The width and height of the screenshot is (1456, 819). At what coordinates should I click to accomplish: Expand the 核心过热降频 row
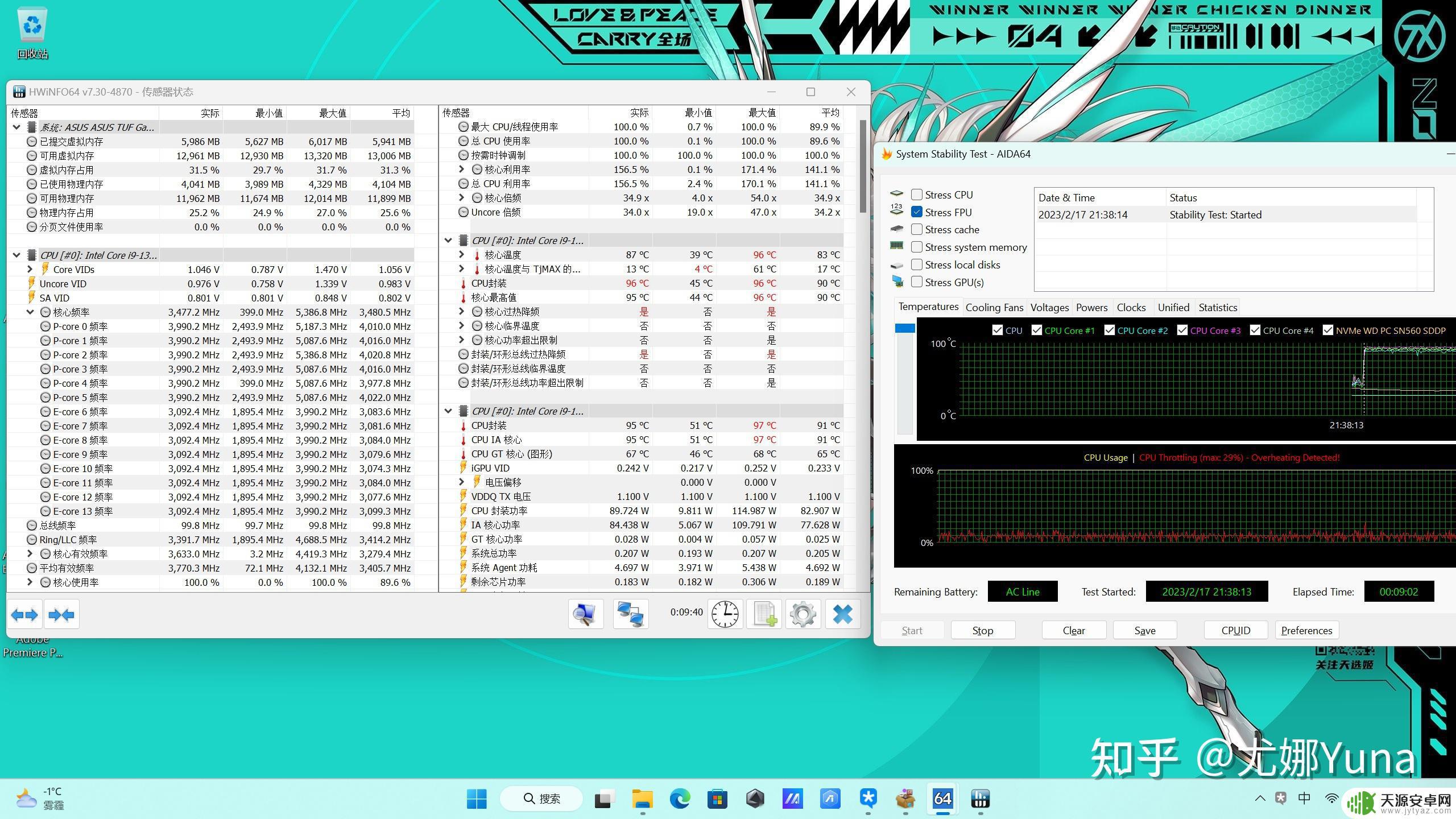(462, 311)
